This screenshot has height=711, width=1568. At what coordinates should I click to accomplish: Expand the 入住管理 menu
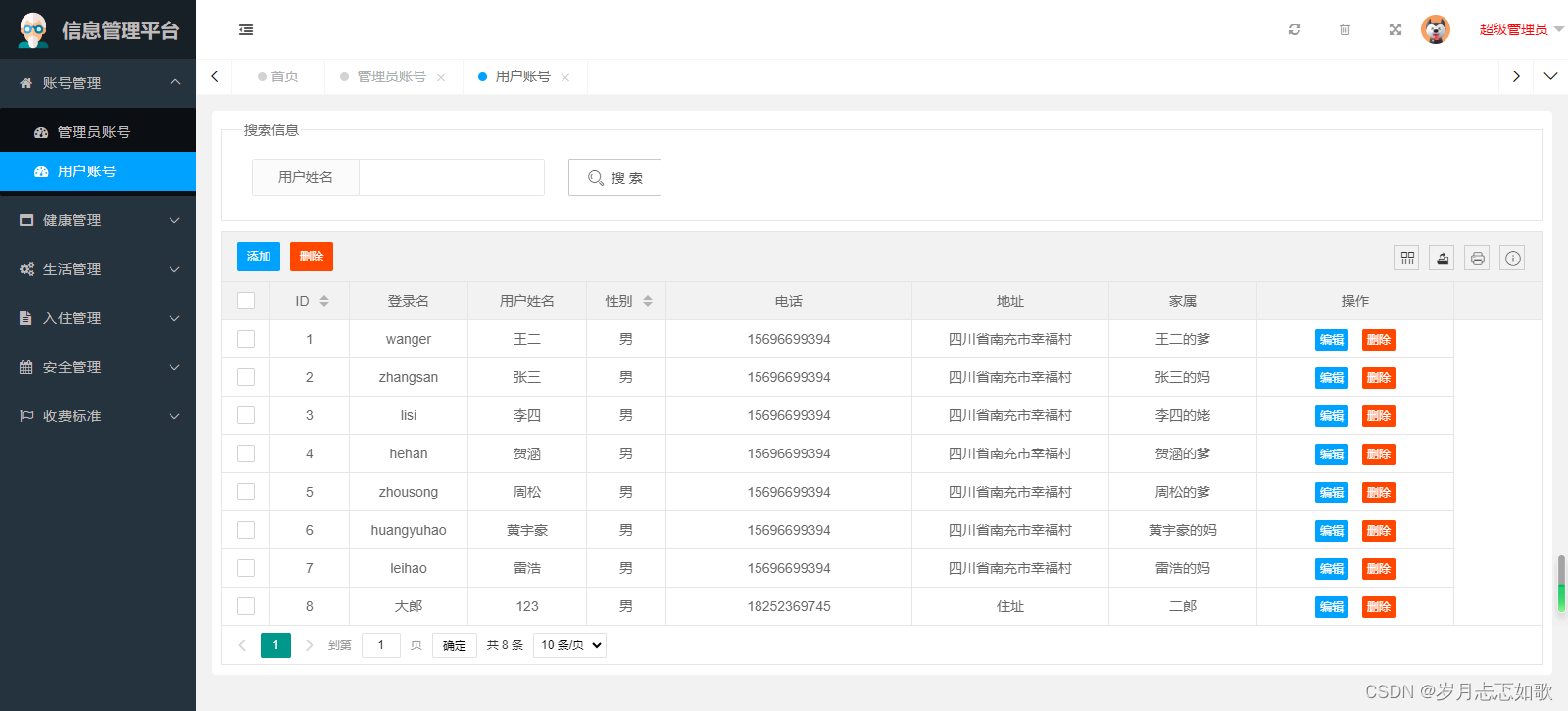[98, 318]
